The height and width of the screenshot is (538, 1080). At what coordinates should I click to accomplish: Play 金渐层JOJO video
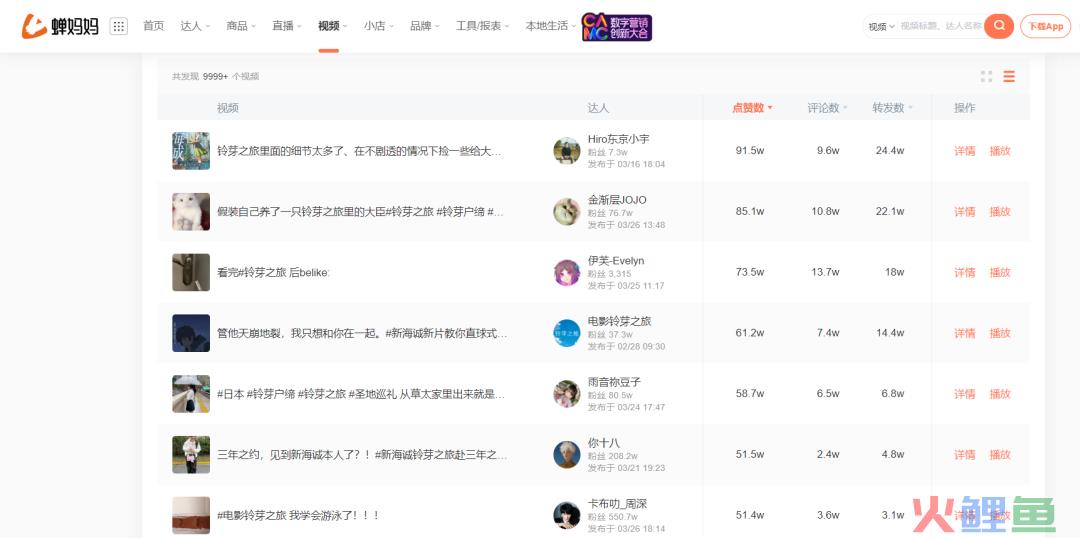tap(1000, 211)
